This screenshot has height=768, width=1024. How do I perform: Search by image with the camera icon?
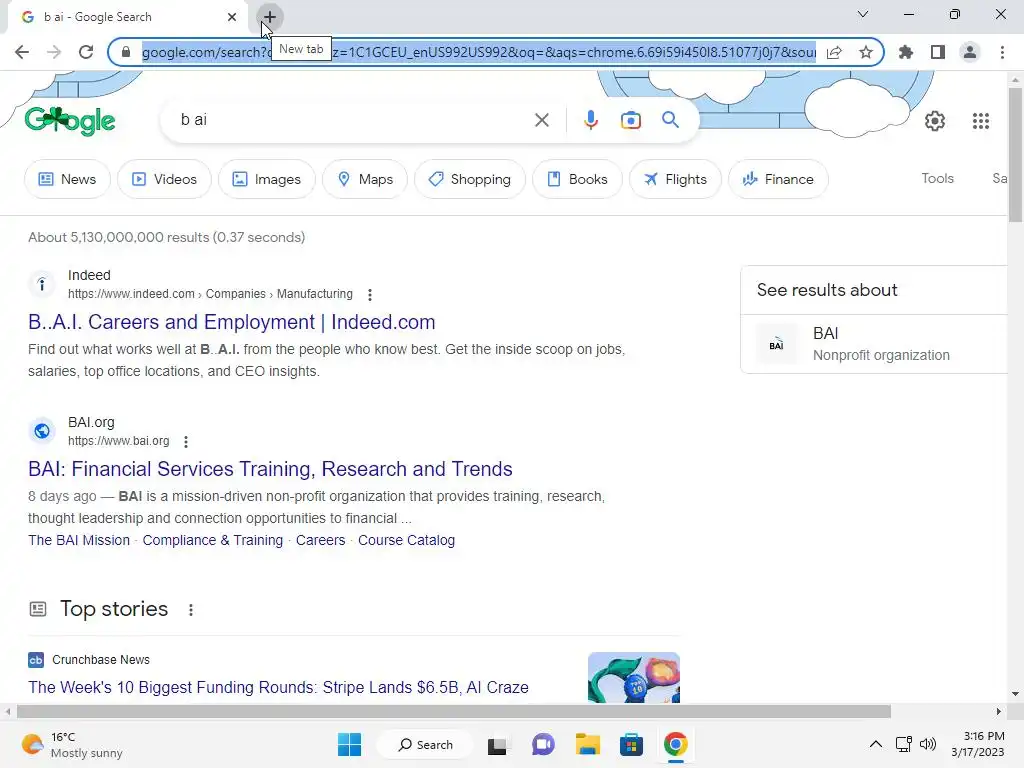[631, 120]
